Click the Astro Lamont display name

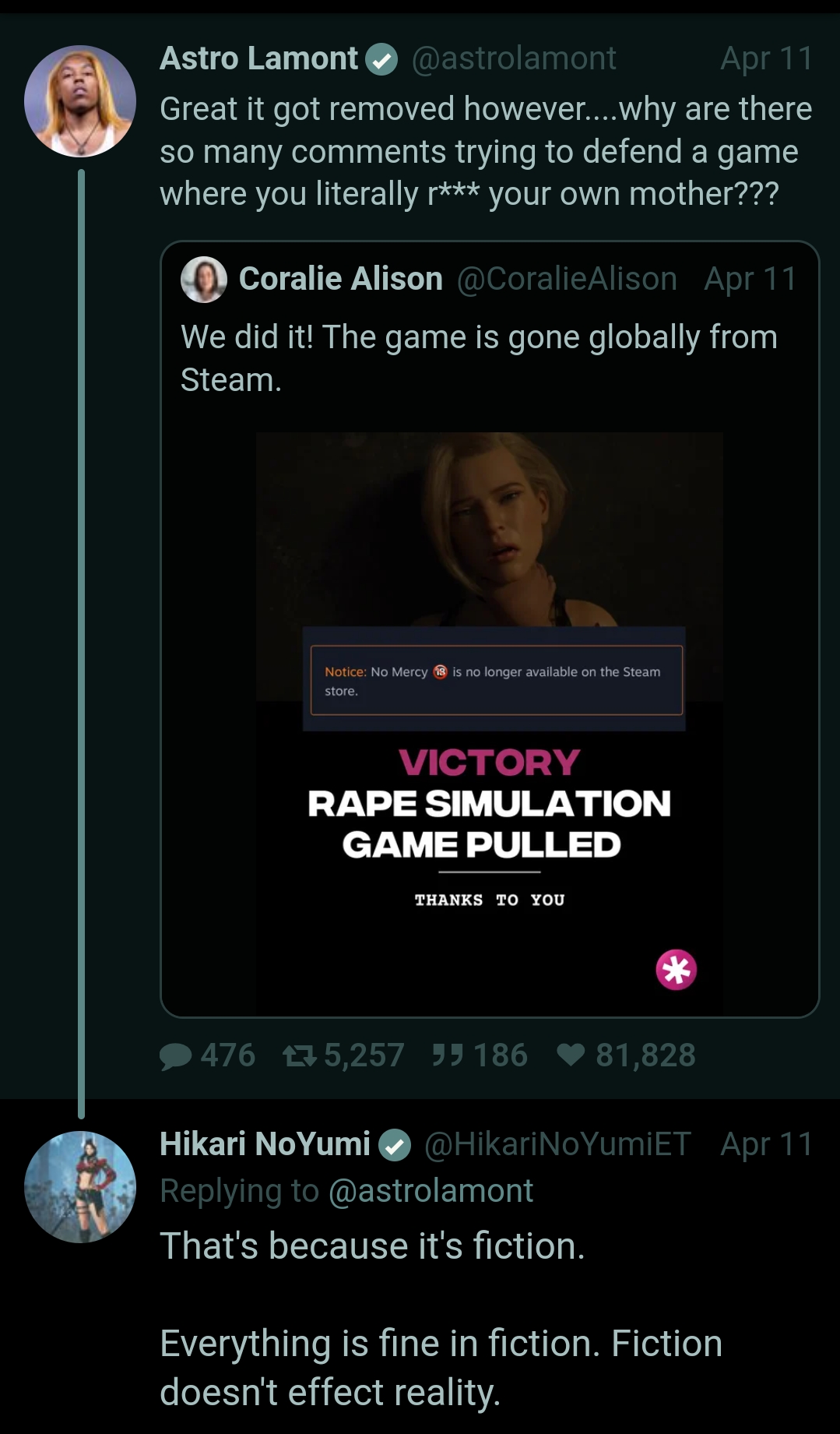(x=258, y=58)
